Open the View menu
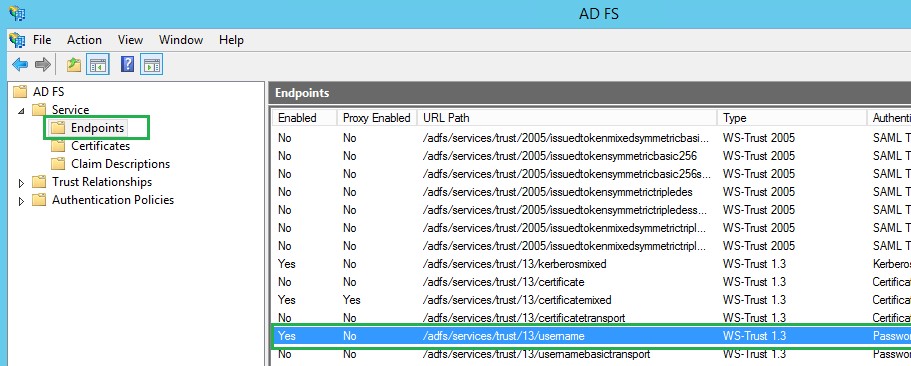 pyautogui.click(x=130, y=40)
